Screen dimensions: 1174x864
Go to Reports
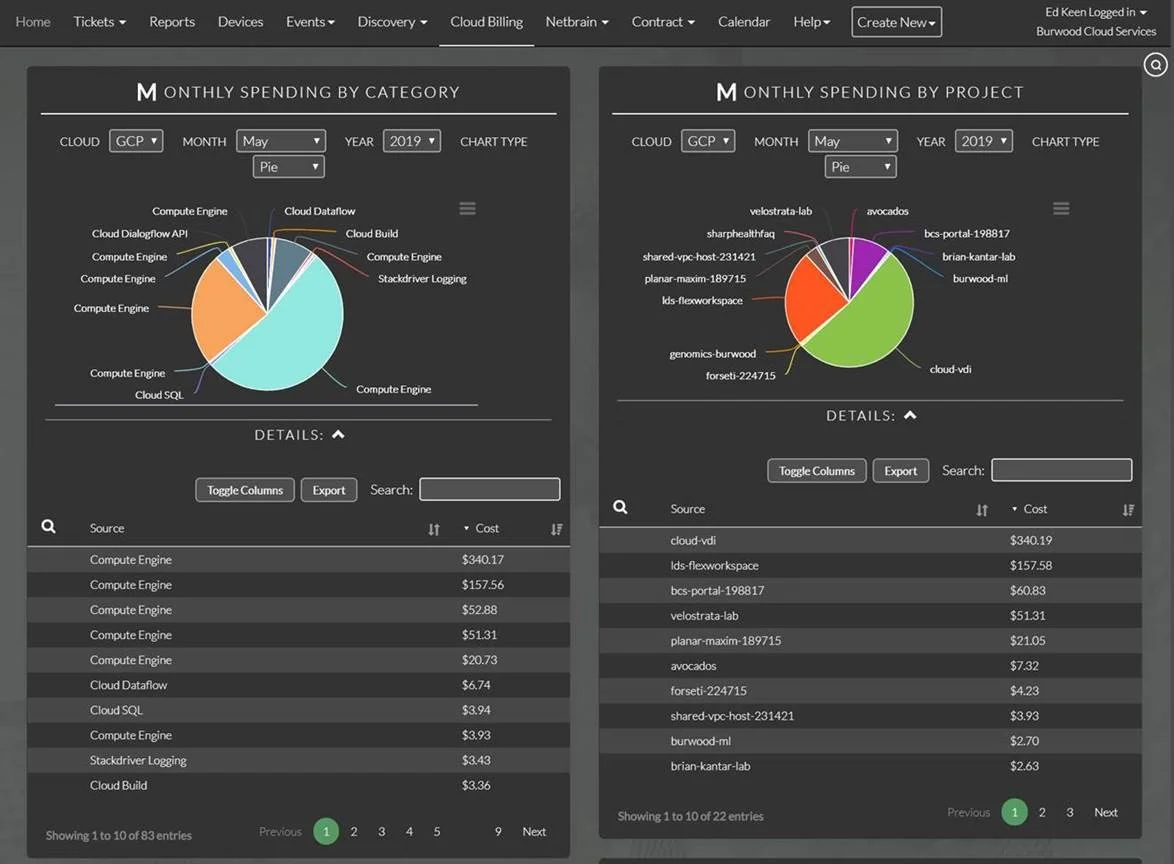(x=171, y=22)
